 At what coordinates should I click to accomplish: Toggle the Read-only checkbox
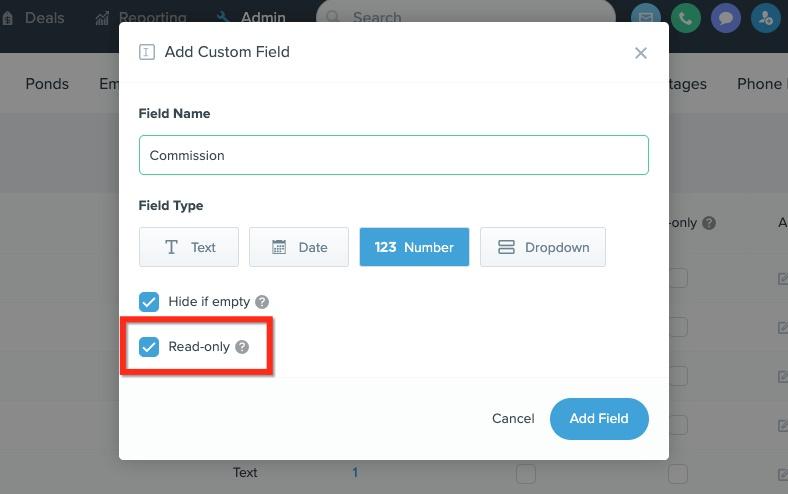(149, 347)
